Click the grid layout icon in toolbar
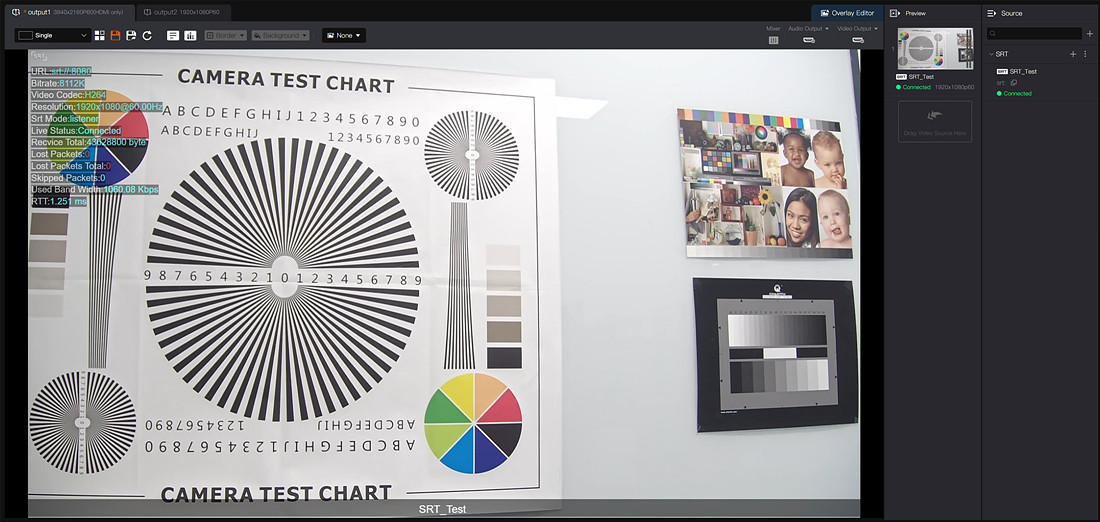 [100, 35]
